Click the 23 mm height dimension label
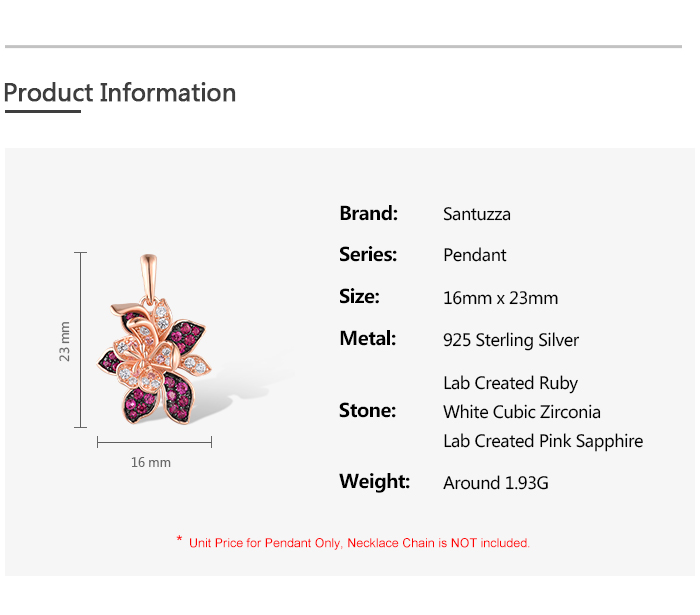 point(65,341)
